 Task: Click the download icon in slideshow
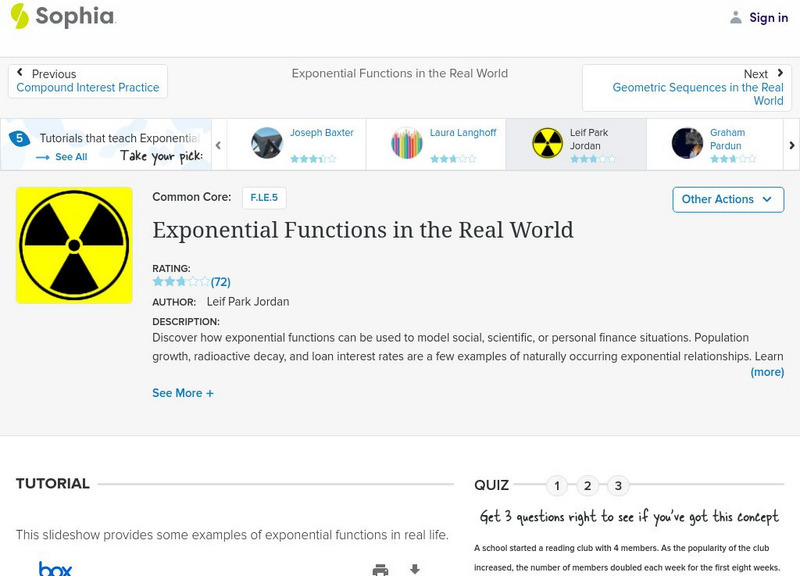(x=415, y=569)
